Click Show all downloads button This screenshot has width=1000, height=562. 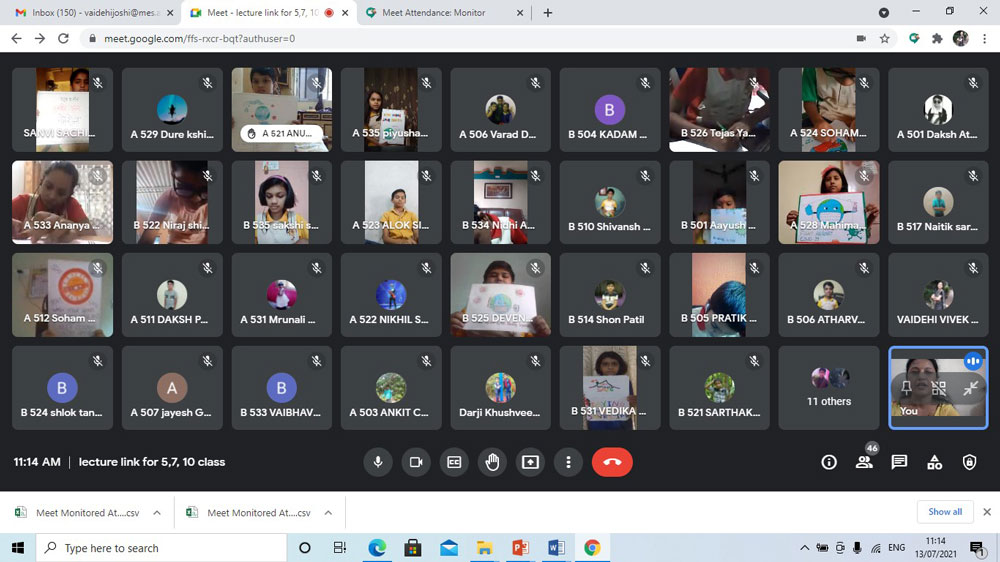(x=944, y=512)
